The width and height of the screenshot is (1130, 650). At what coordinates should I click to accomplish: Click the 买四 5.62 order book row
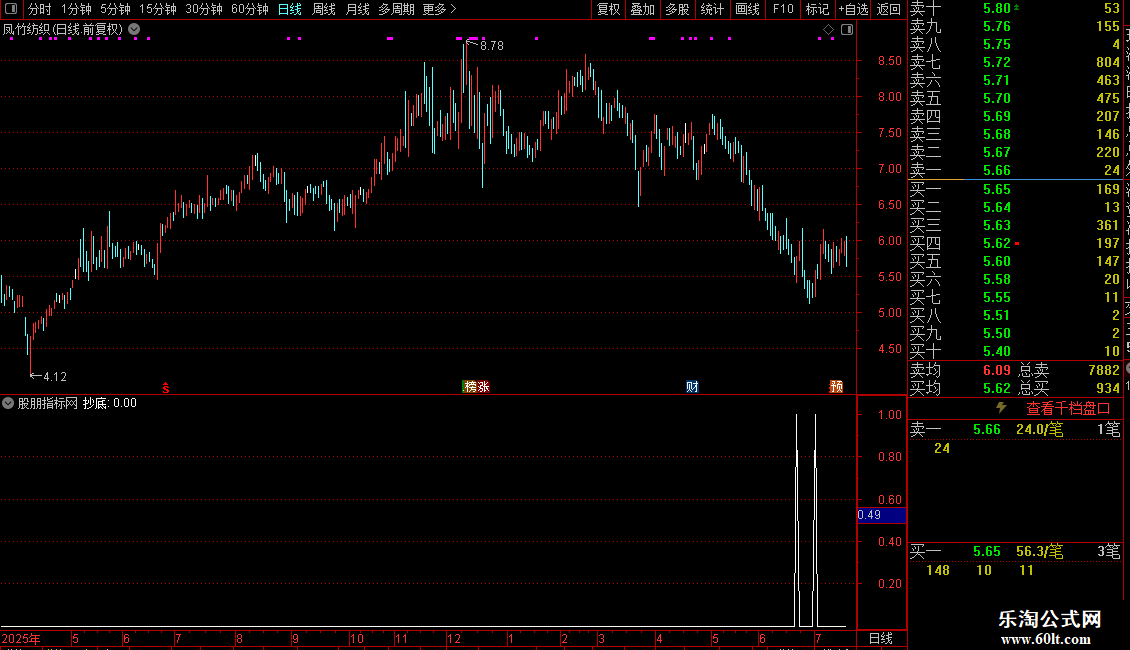tap(1015, 243)
